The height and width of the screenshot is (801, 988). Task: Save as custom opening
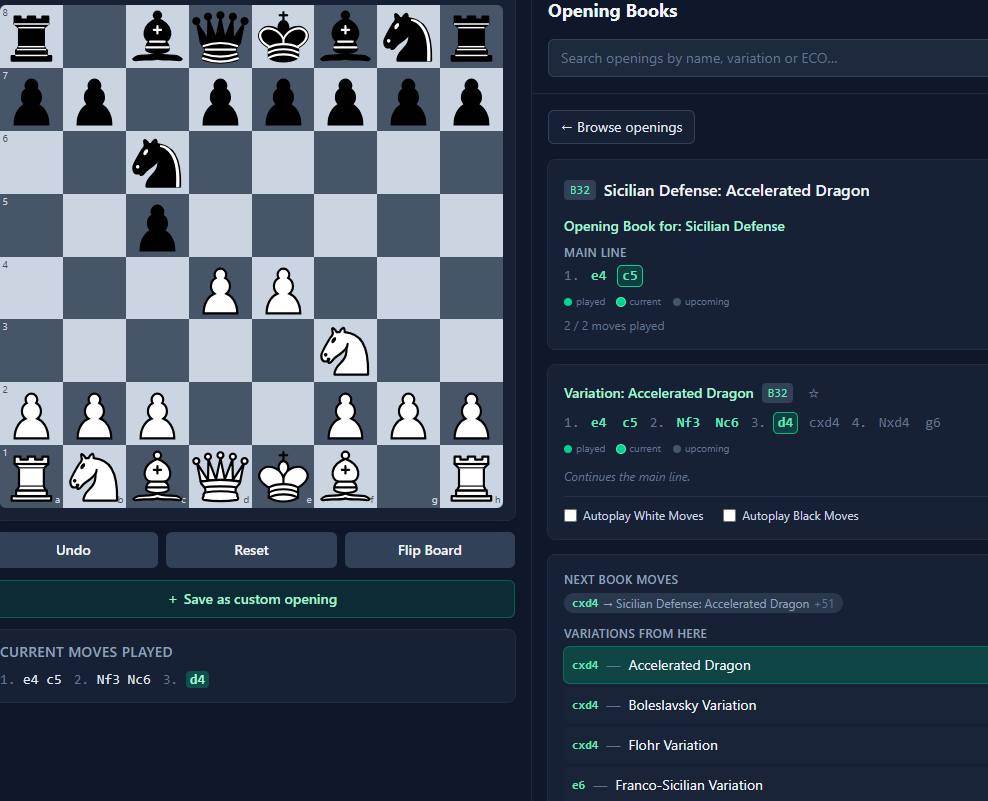tap(253, 599)
